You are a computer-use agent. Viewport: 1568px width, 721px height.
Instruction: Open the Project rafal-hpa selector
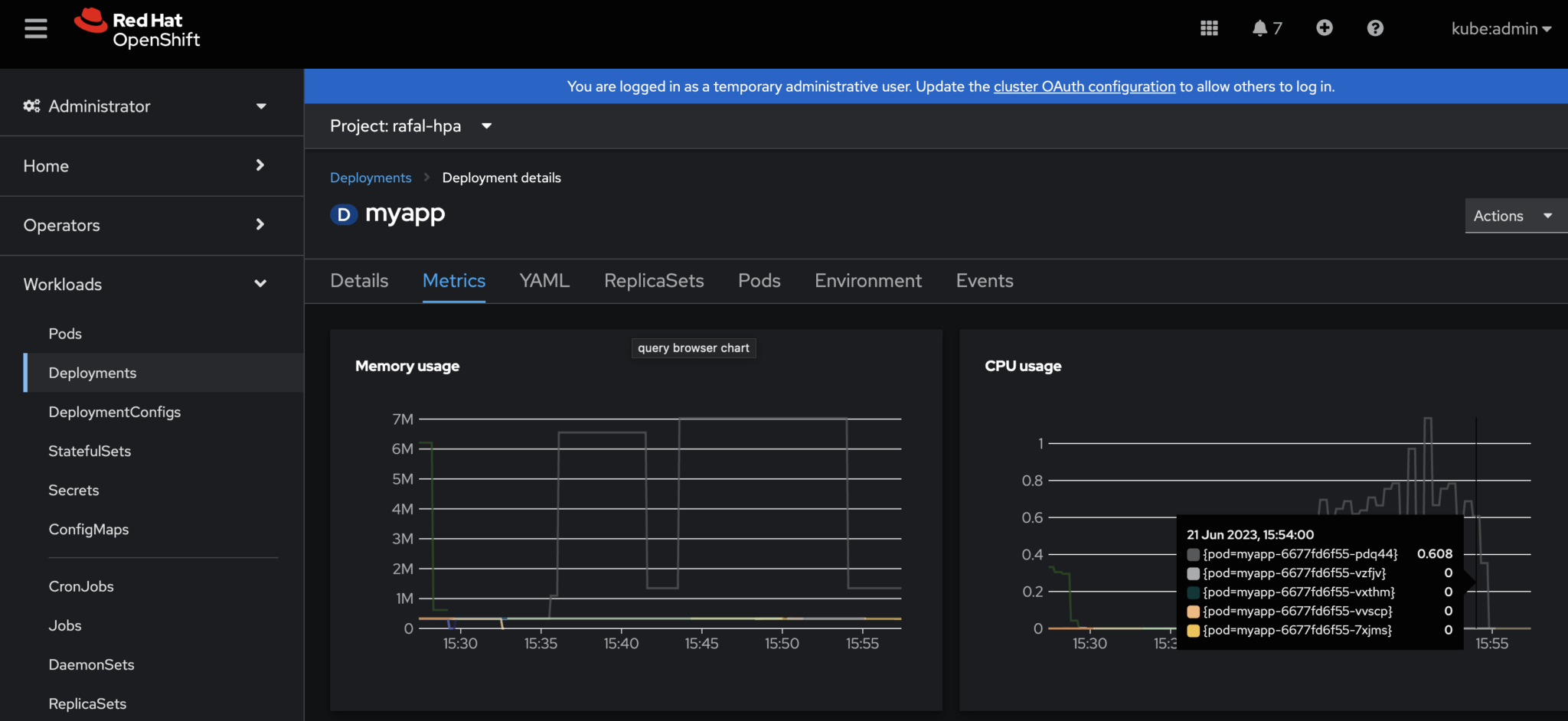(410, 126)
